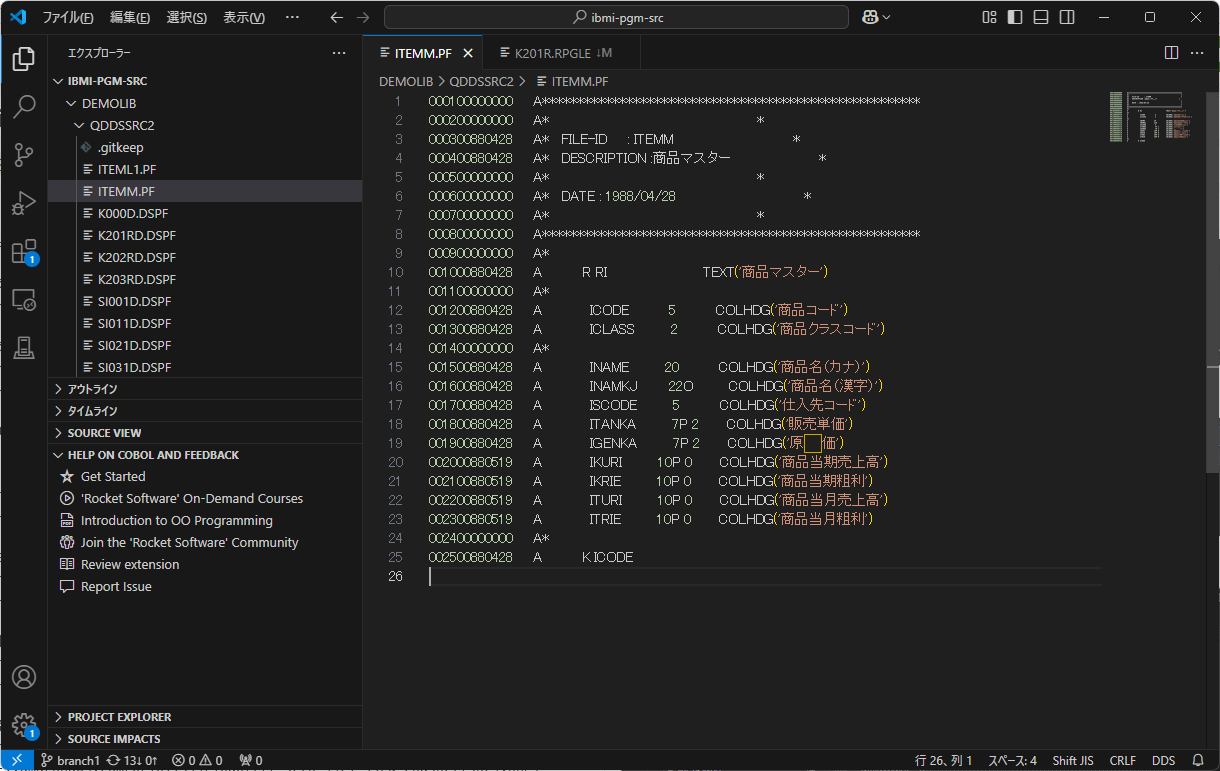This screenshot has width=1220, height=771.
Task: Open the notifications bell icon
Action: click(x=1198, y=760)
